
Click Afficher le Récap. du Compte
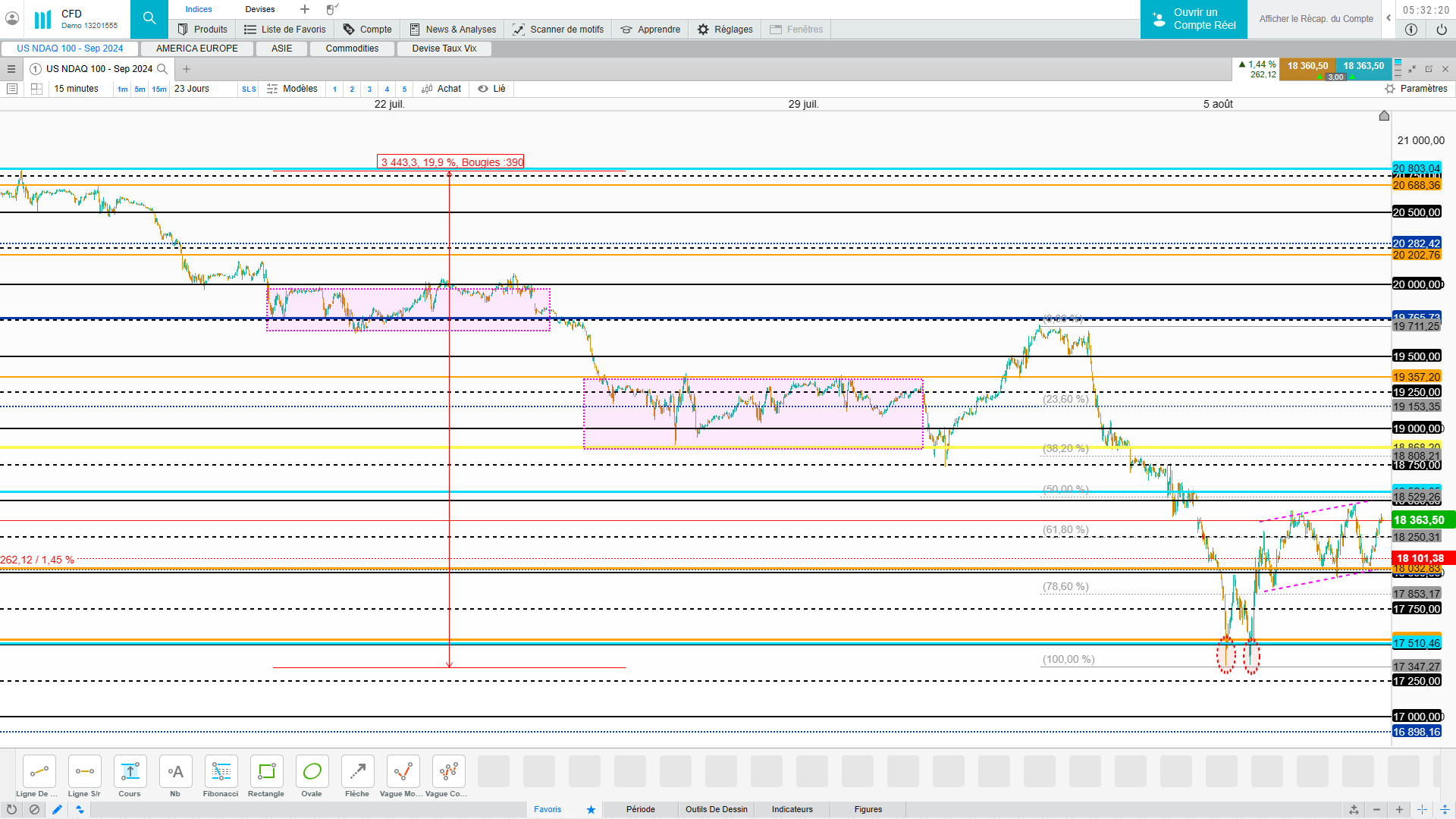[1316, 19]
